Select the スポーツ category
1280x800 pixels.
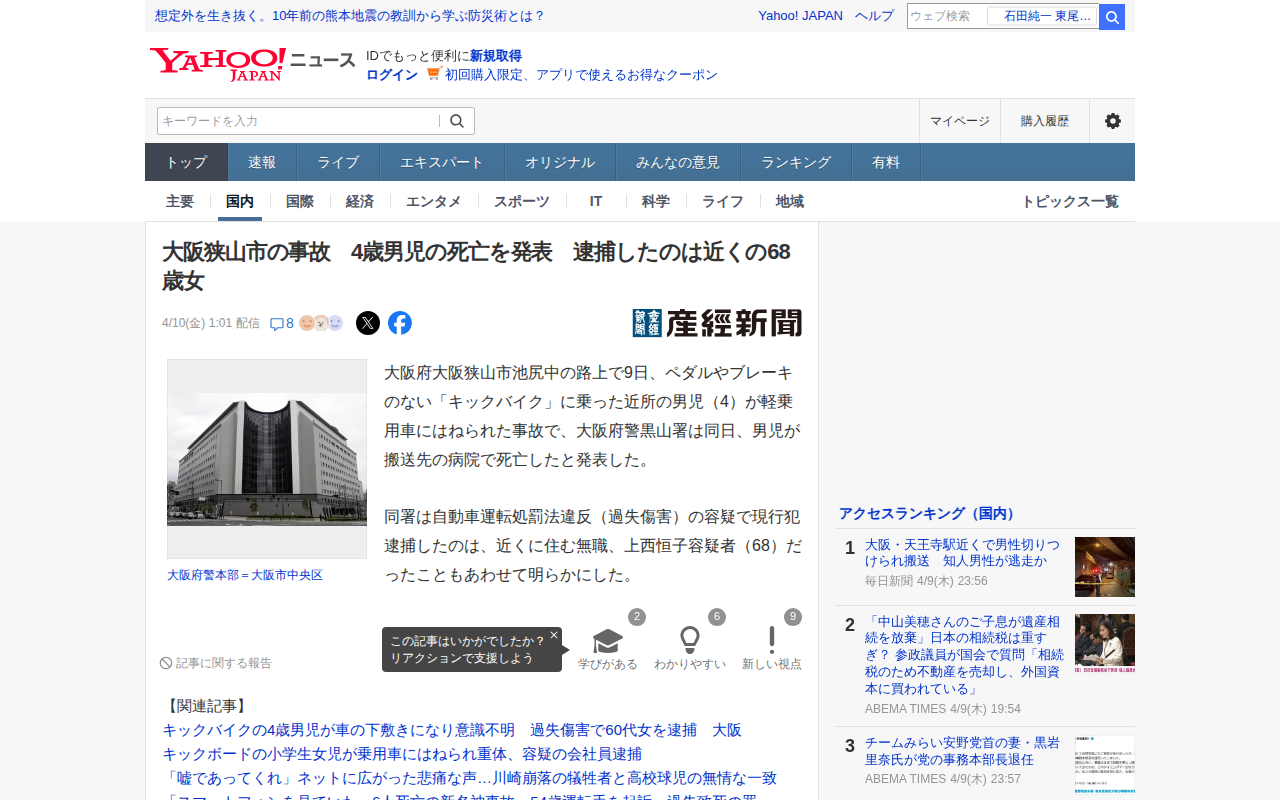coord(522,201)
